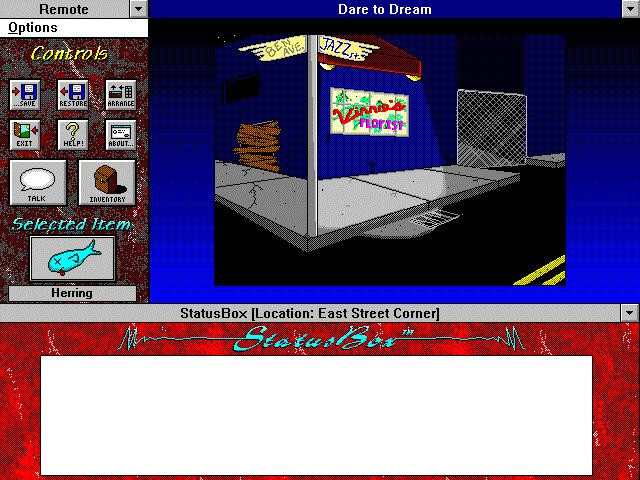Select the Arrange windows icon
The width and height of the screenshot is (640, 480).
click(121, 95)
